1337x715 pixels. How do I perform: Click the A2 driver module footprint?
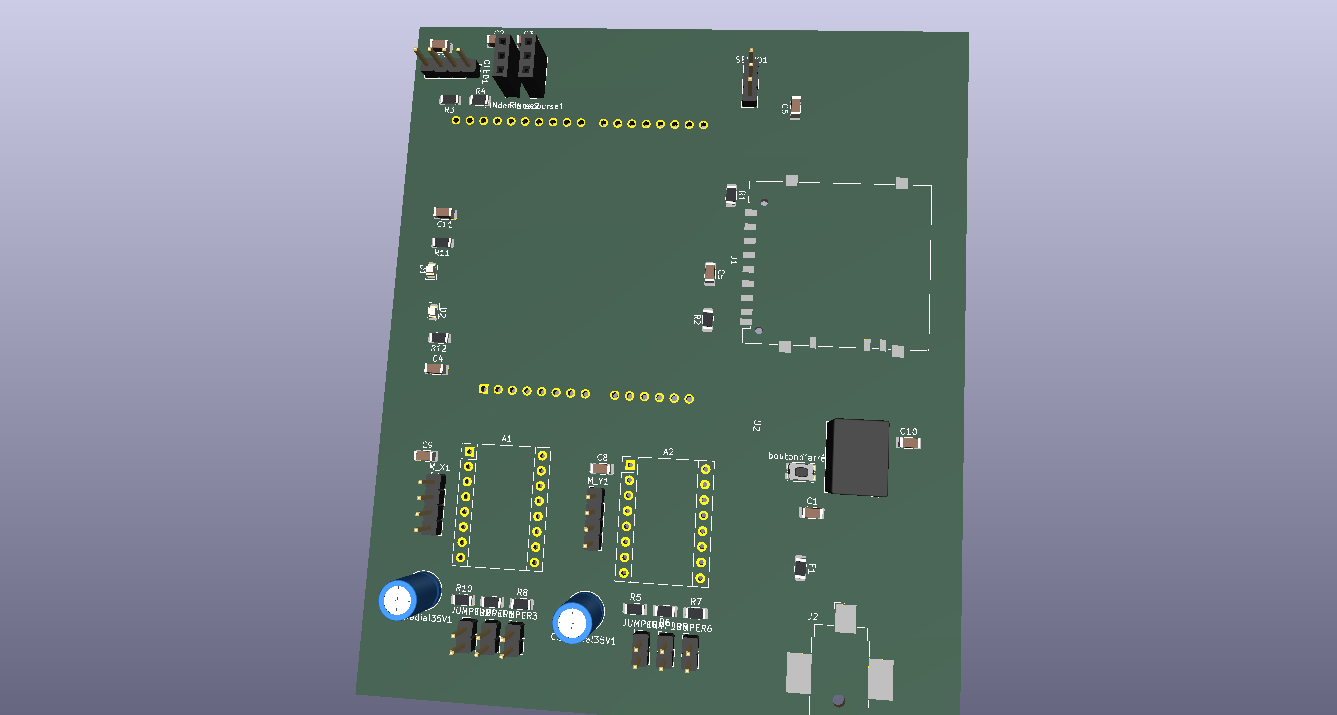pyautogui.click(x=665, y=522)
